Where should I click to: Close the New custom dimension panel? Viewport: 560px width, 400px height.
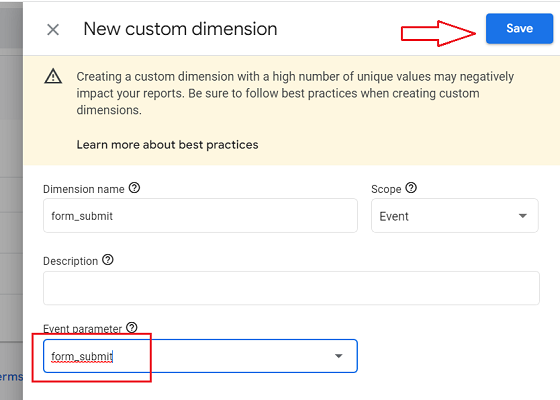[53, 29]
